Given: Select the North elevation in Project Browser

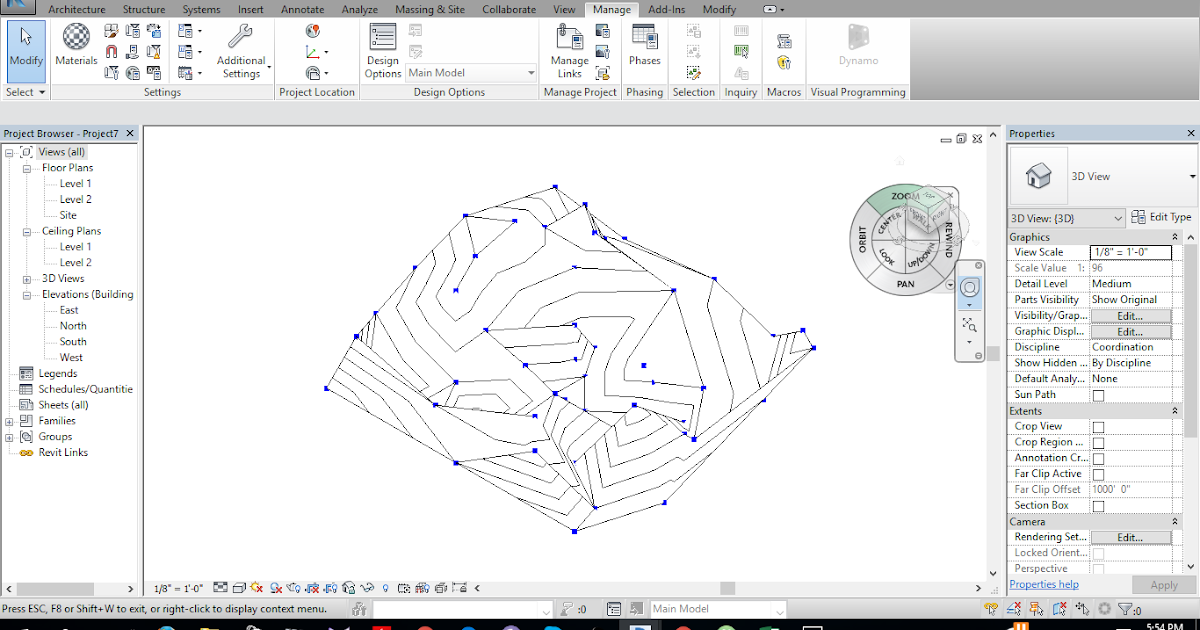Looking at the screenshot, I should (x=71, y=325).
